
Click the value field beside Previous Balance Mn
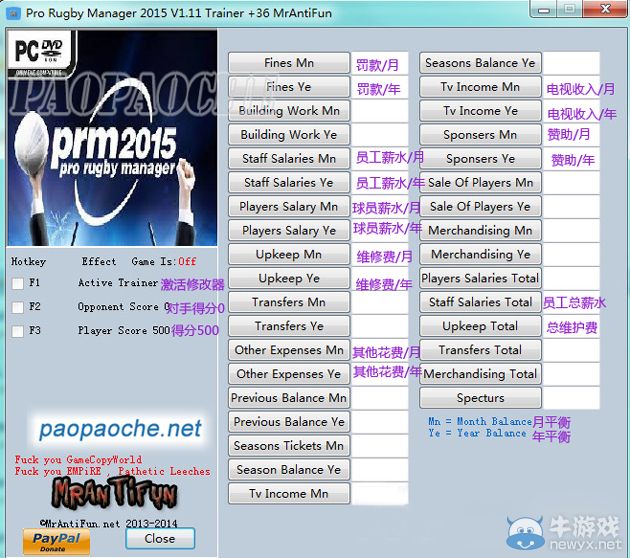point(380,398)
